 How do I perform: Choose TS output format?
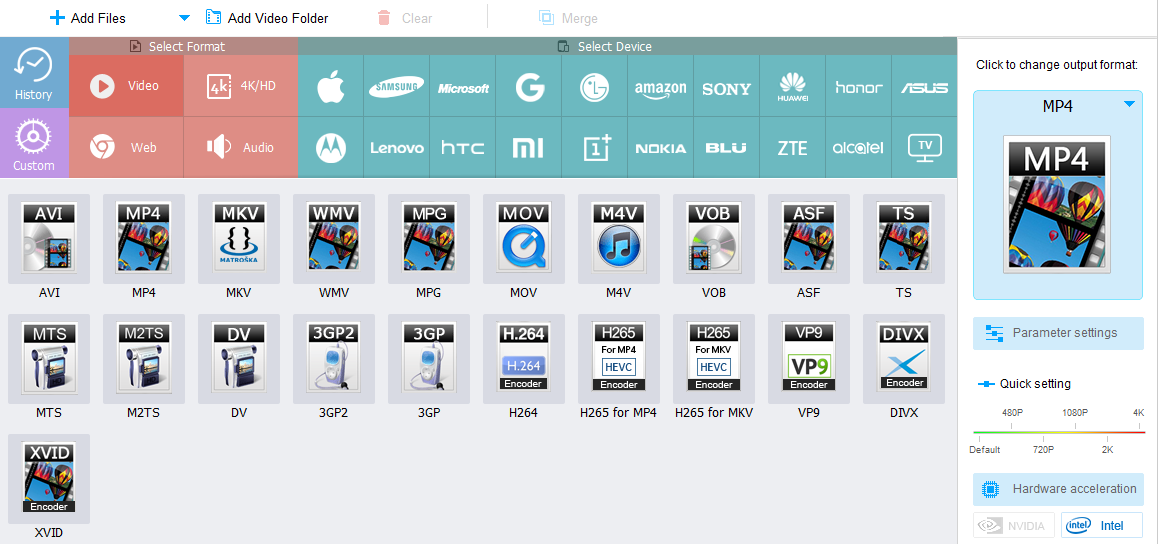[x=903, y=239]
